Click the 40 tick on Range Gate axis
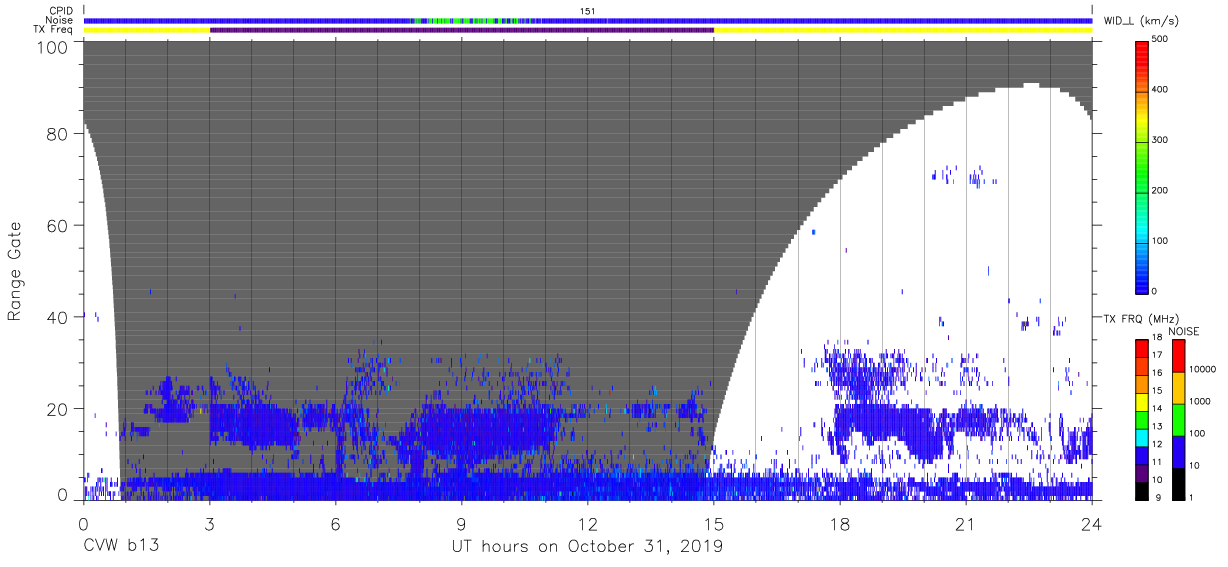This screenshot has height=567, width=1228. click(x=57, y=317)
